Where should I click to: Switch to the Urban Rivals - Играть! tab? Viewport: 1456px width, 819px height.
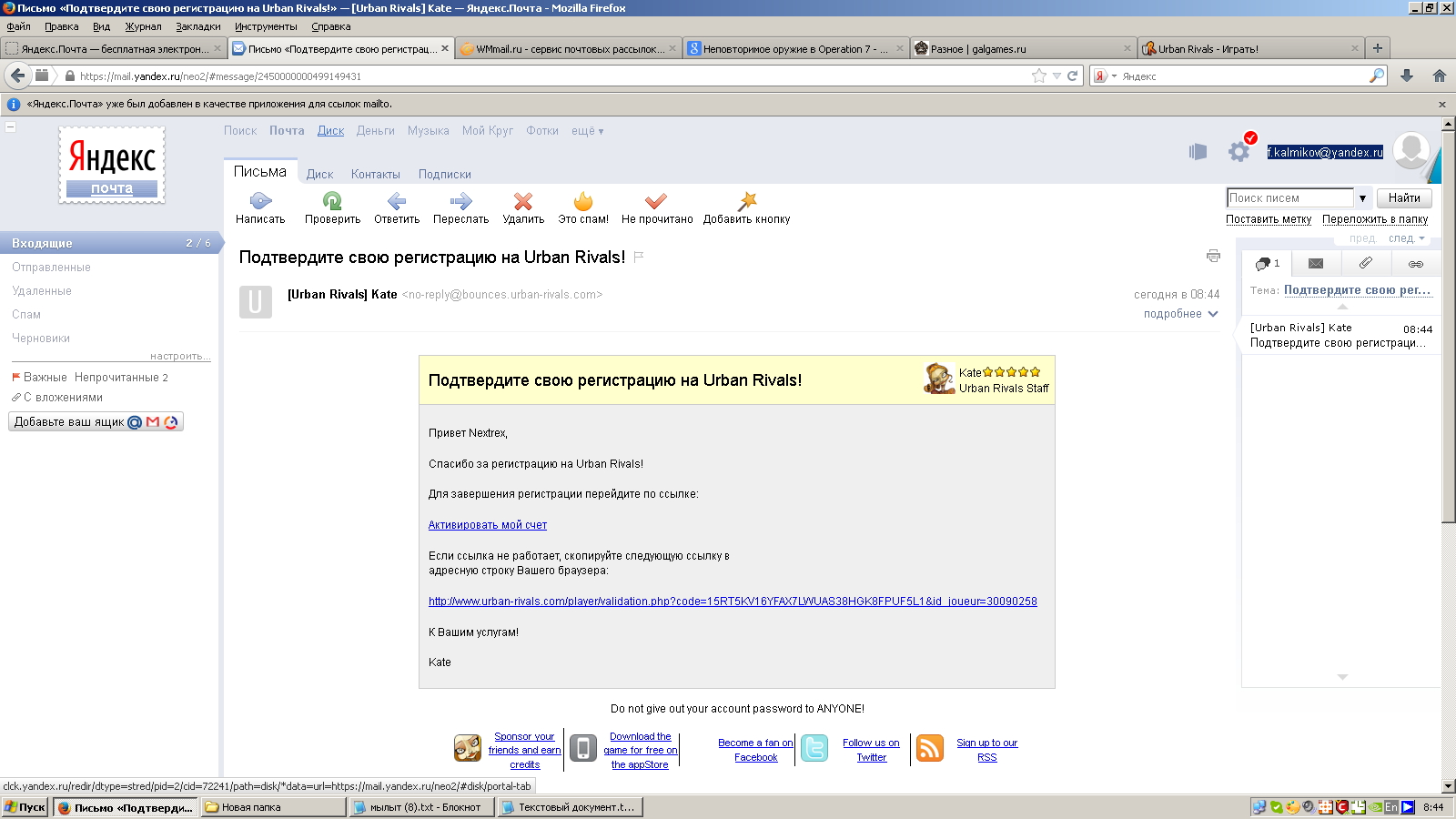1250,49
